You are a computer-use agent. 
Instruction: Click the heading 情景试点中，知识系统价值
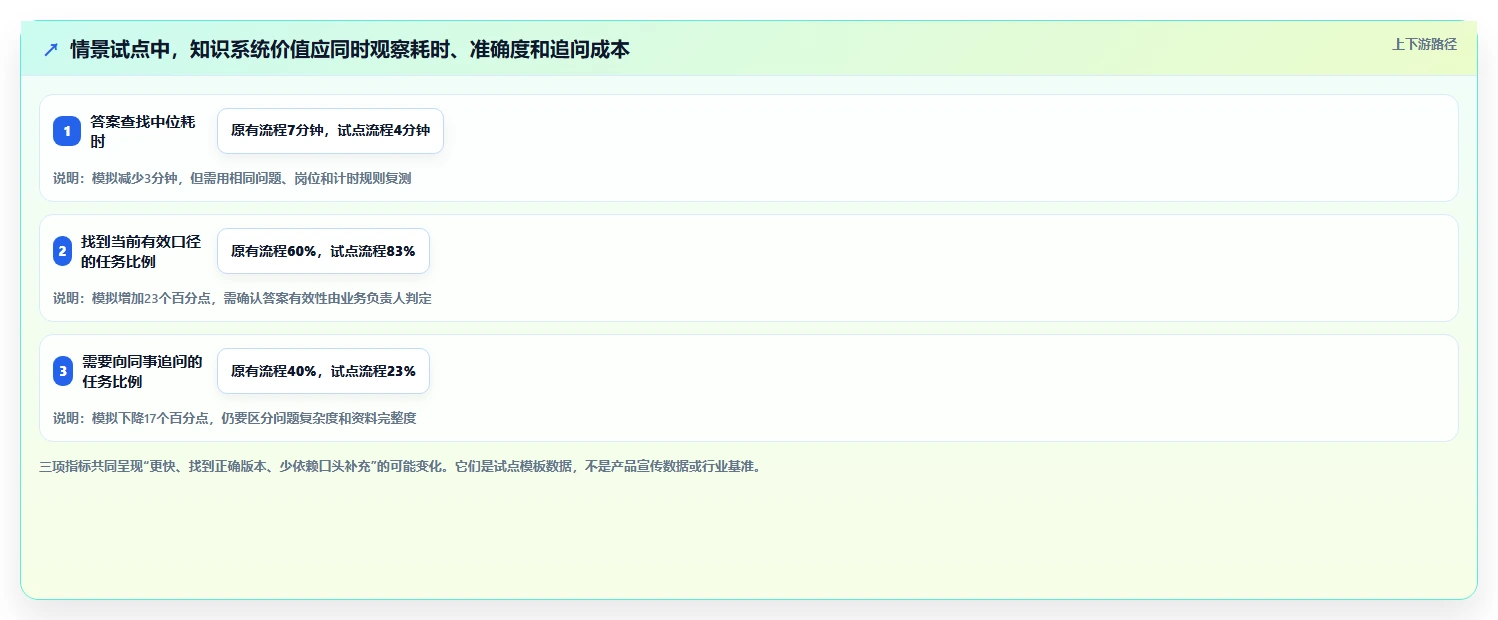click(x=350, y=49)
